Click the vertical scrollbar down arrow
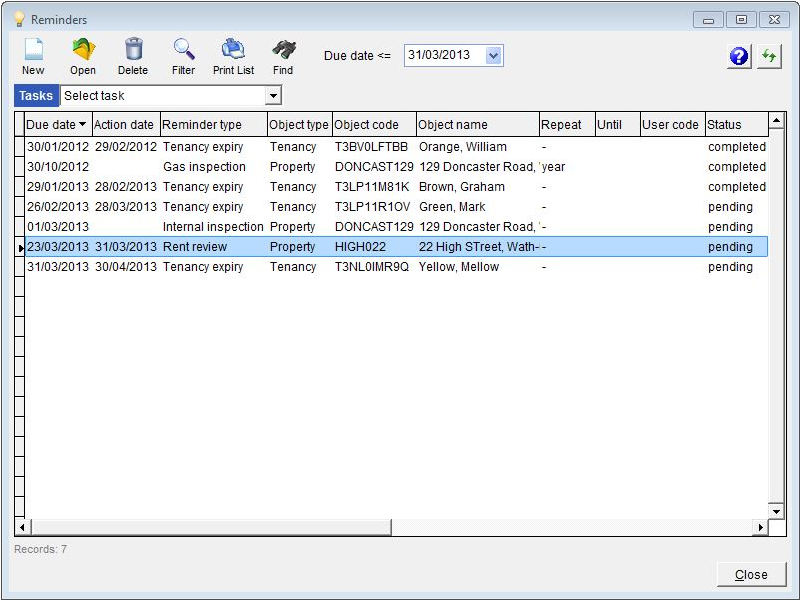Image resolution: width=800 pixels, height=600 pixels. pyautogui.click(x=776, y=511)
